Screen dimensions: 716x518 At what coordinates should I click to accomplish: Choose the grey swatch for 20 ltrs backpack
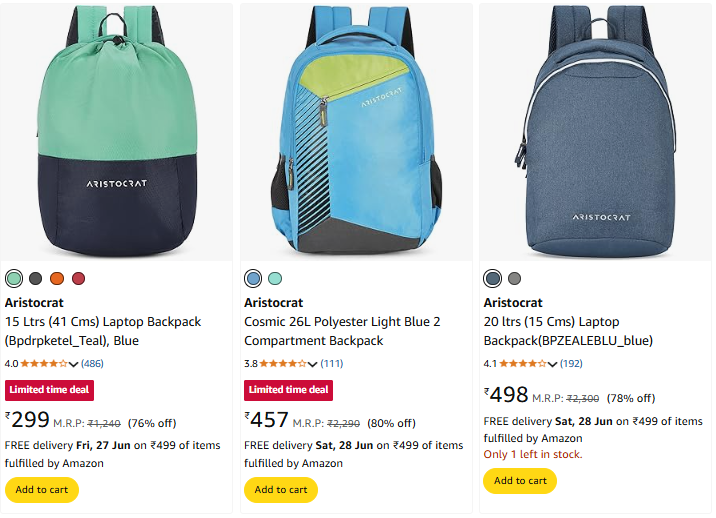tap(514, 278)
